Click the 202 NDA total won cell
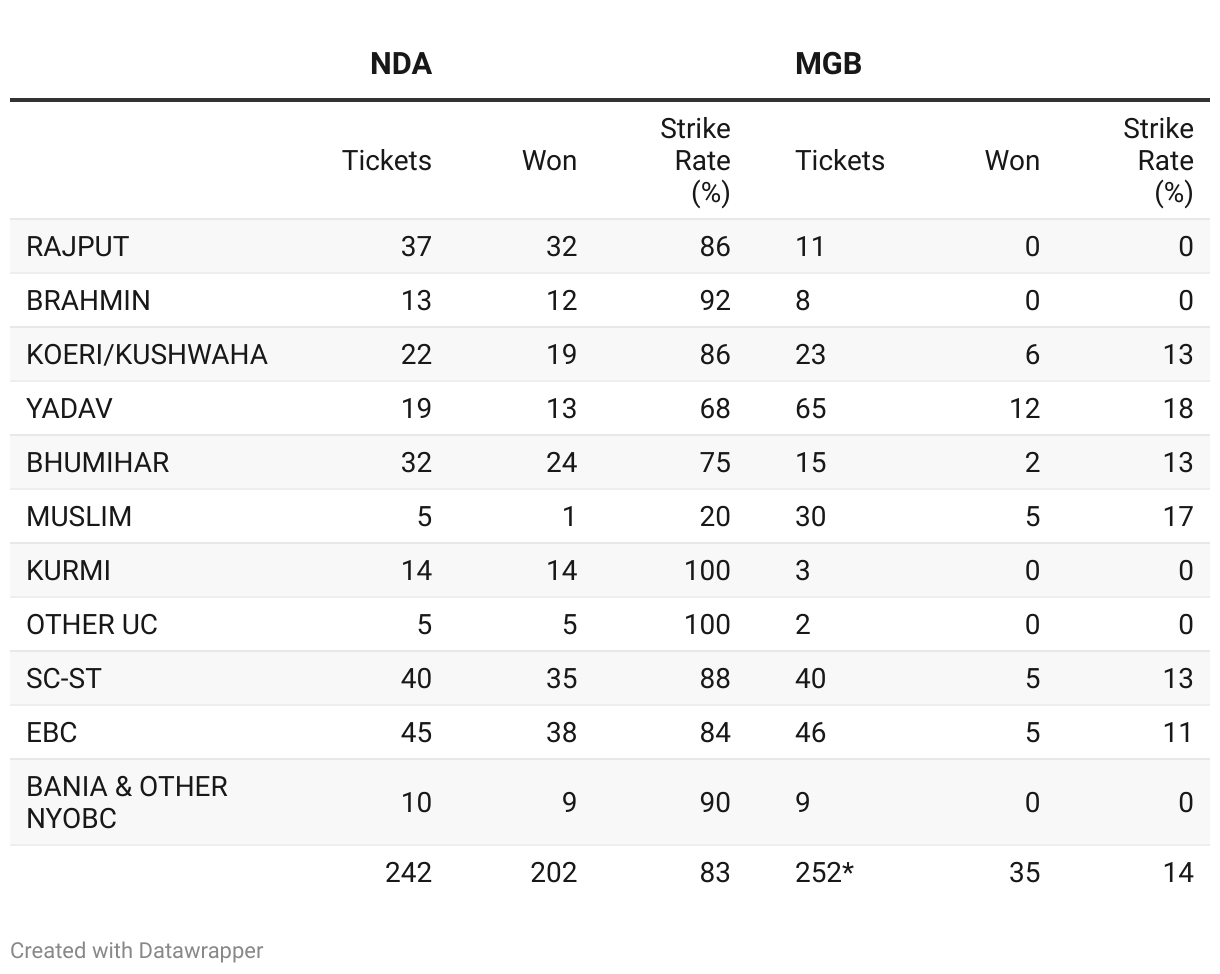This screenshot has width=1220, height=974. [554, 873]
